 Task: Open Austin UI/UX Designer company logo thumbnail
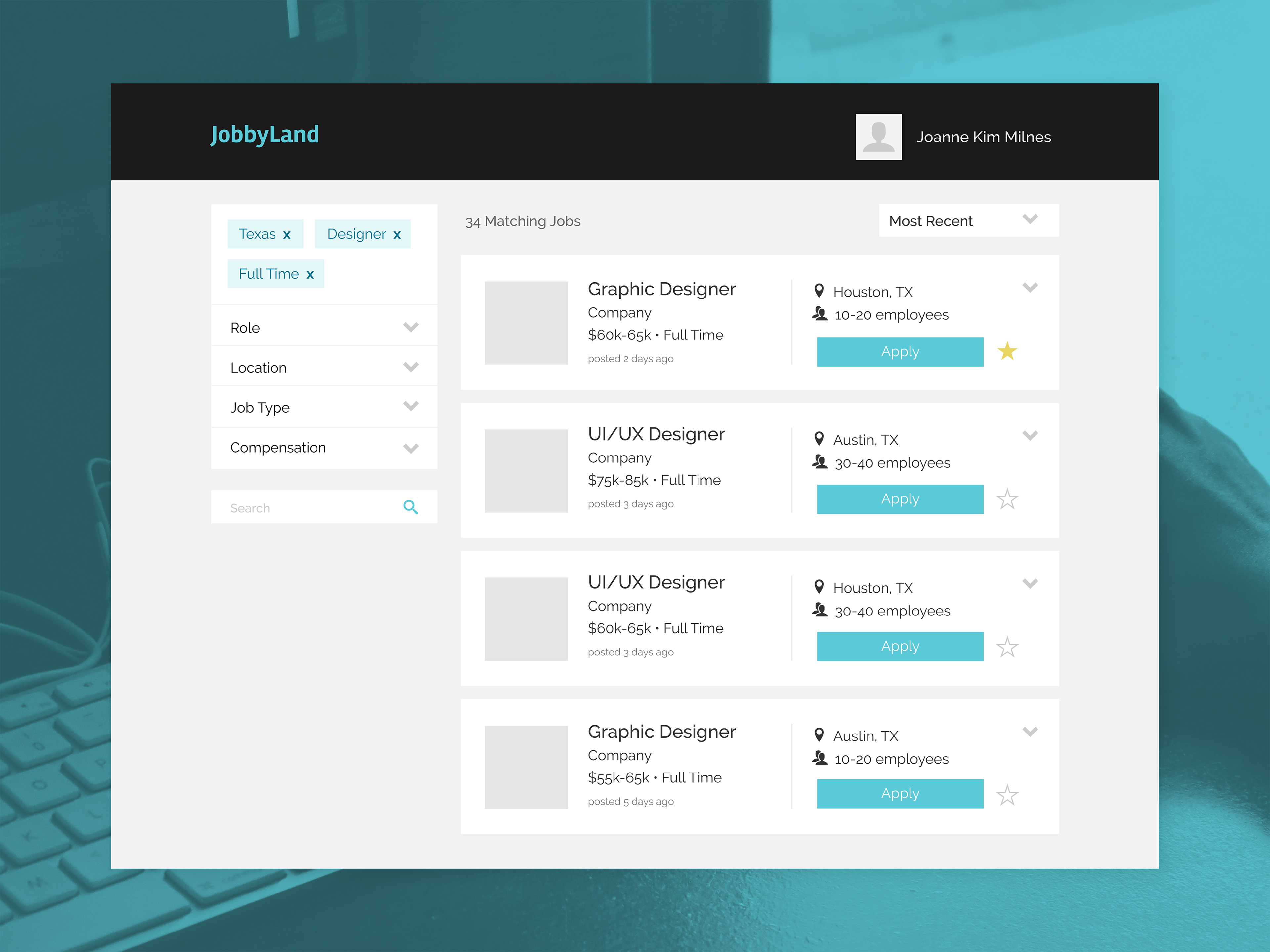526,471
